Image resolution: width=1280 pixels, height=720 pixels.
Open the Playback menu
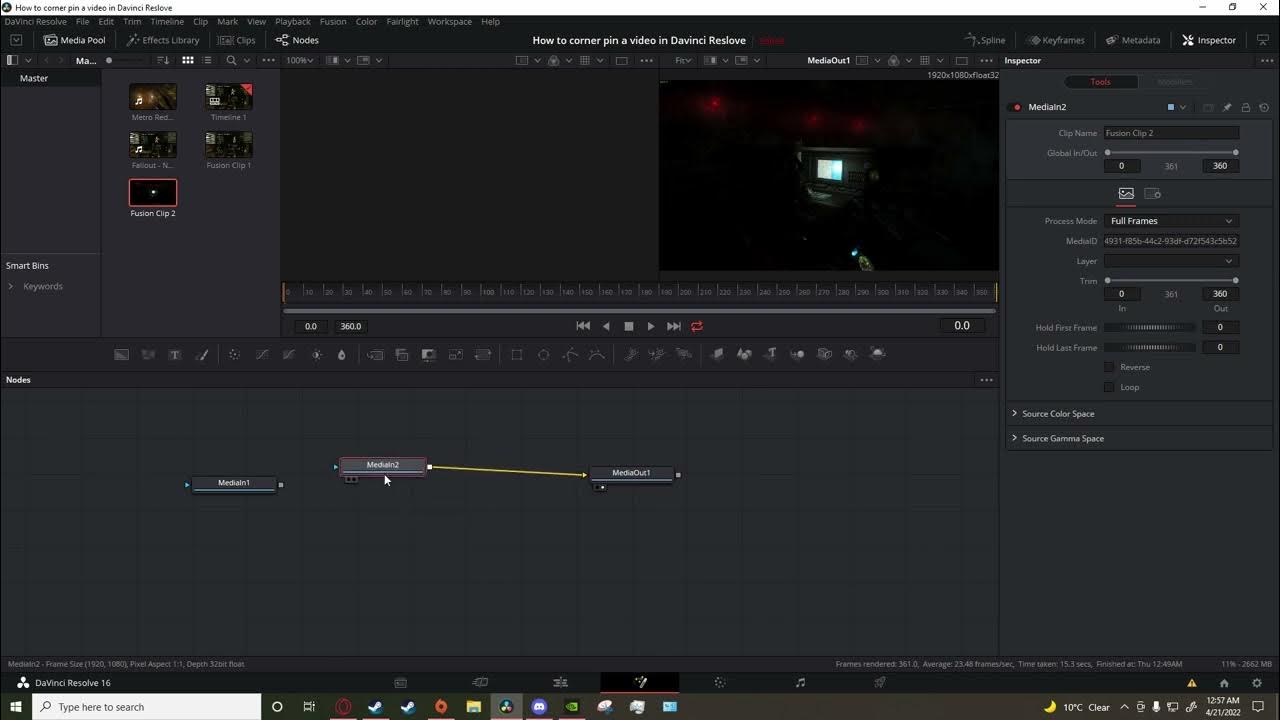[x=293, y=21]
